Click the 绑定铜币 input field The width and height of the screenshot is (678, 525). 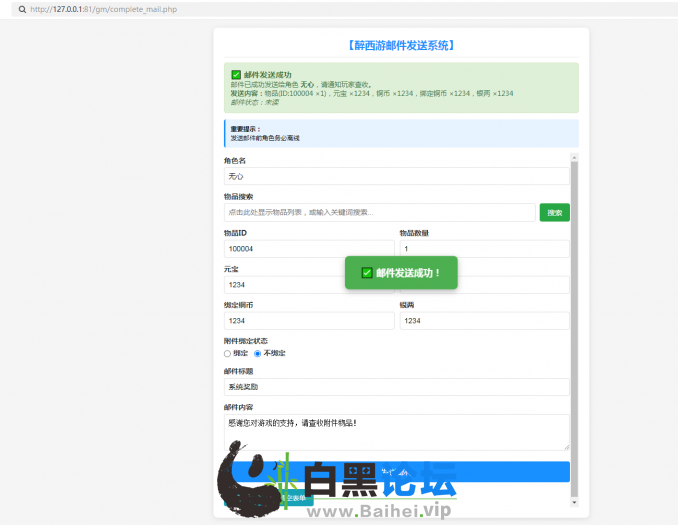click(x=309, y=321)
